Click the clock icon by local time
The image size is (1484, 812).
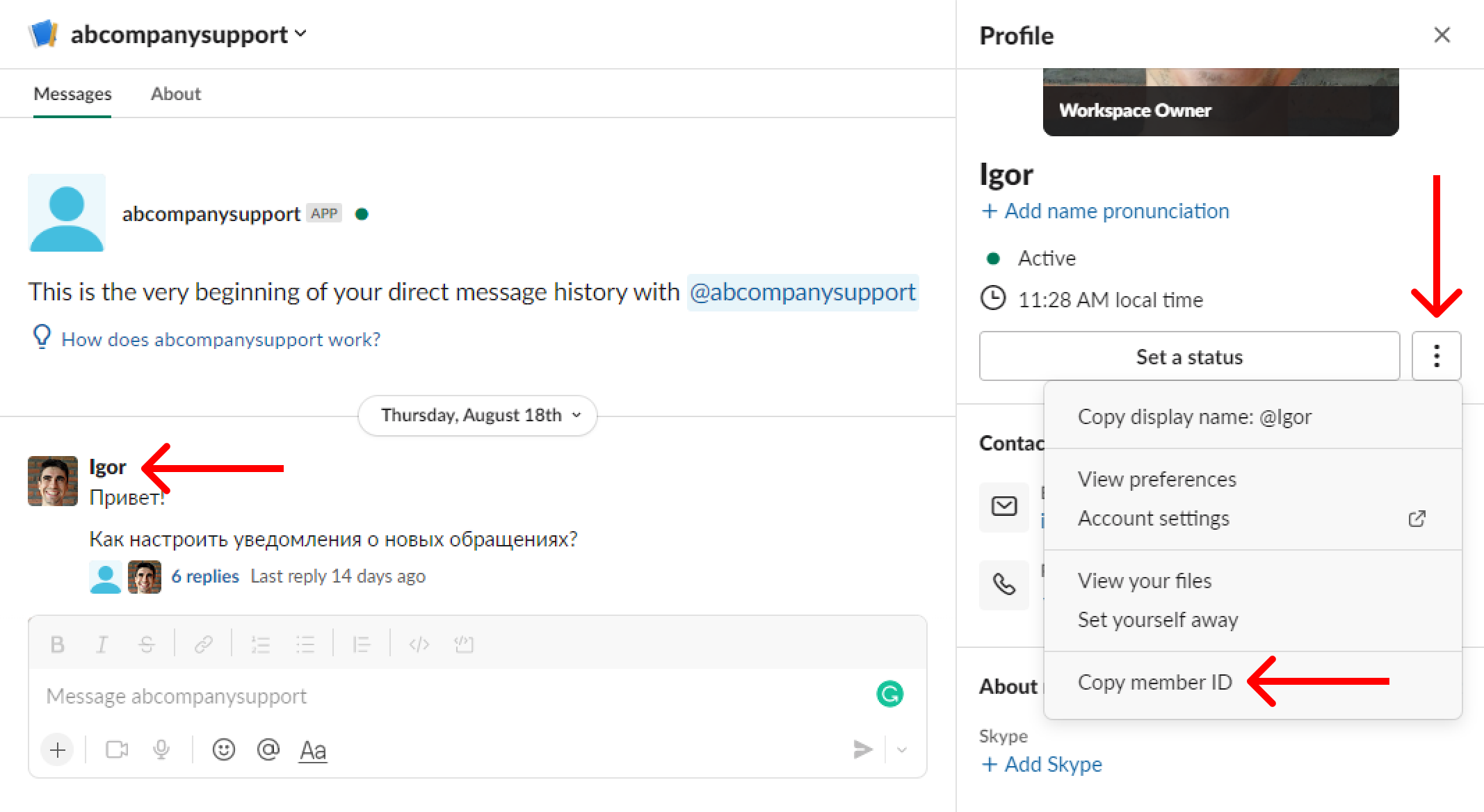(993, 299)
